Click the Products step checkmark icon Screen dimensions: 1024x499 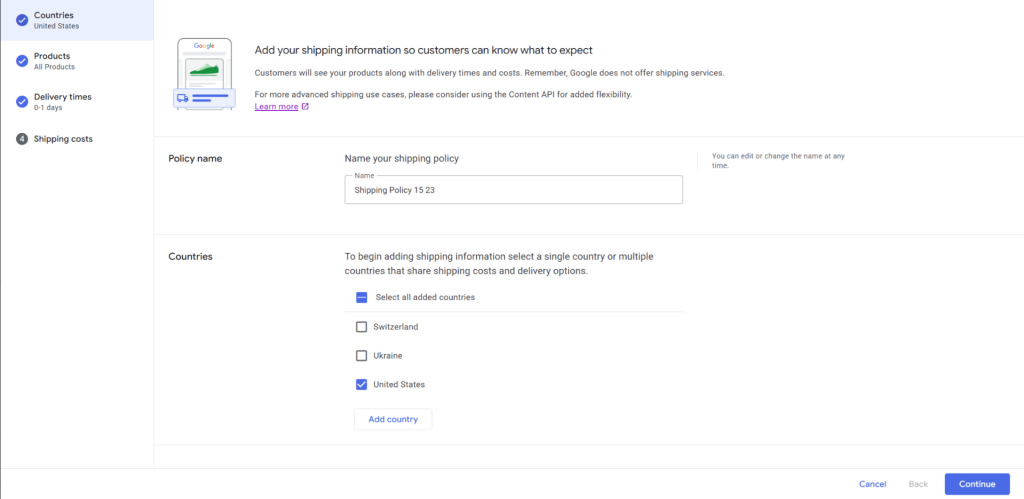tap(22, 61)
